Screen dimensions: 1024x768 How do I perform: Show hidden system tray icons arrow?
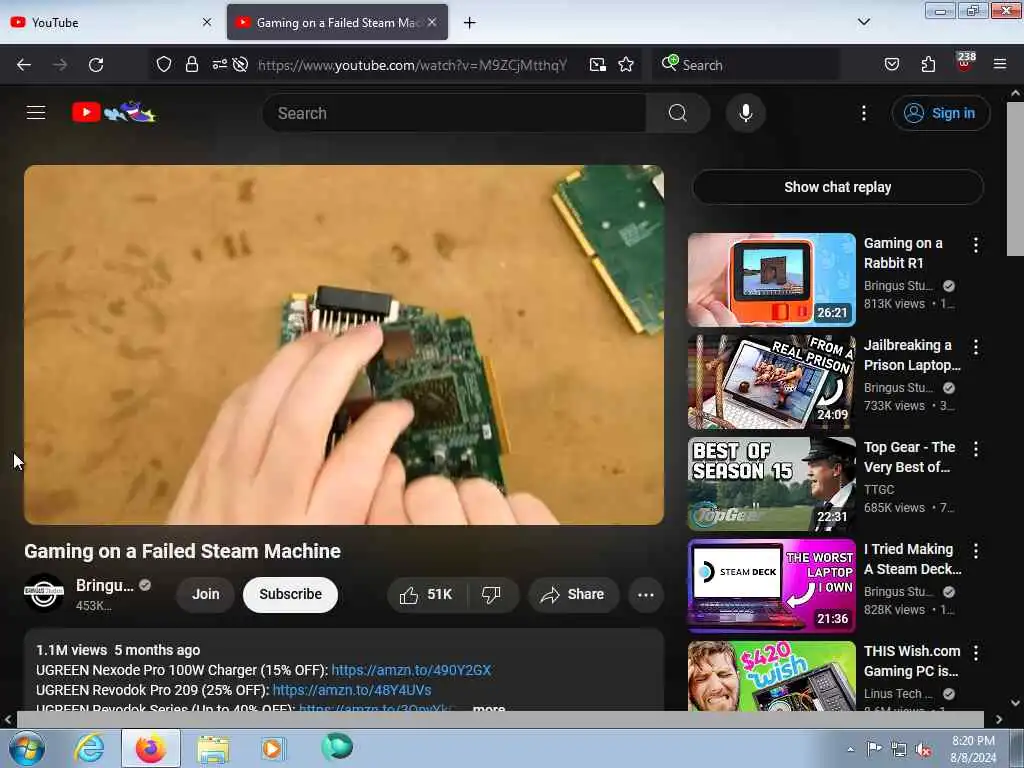[x=850, y=749]
